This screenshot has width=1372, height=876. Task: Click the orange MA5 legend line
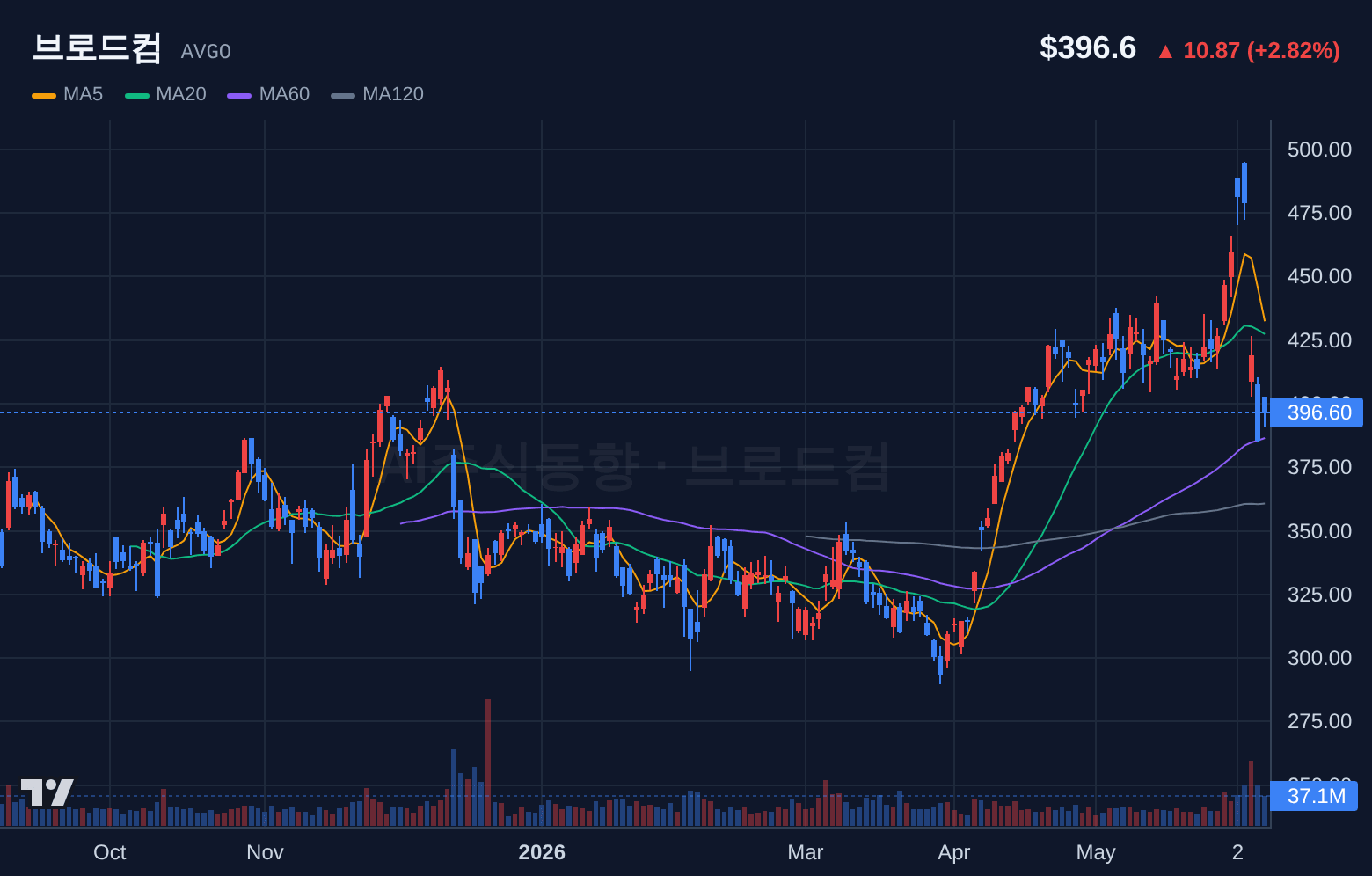pyautogui.click(x=44, y=95)
